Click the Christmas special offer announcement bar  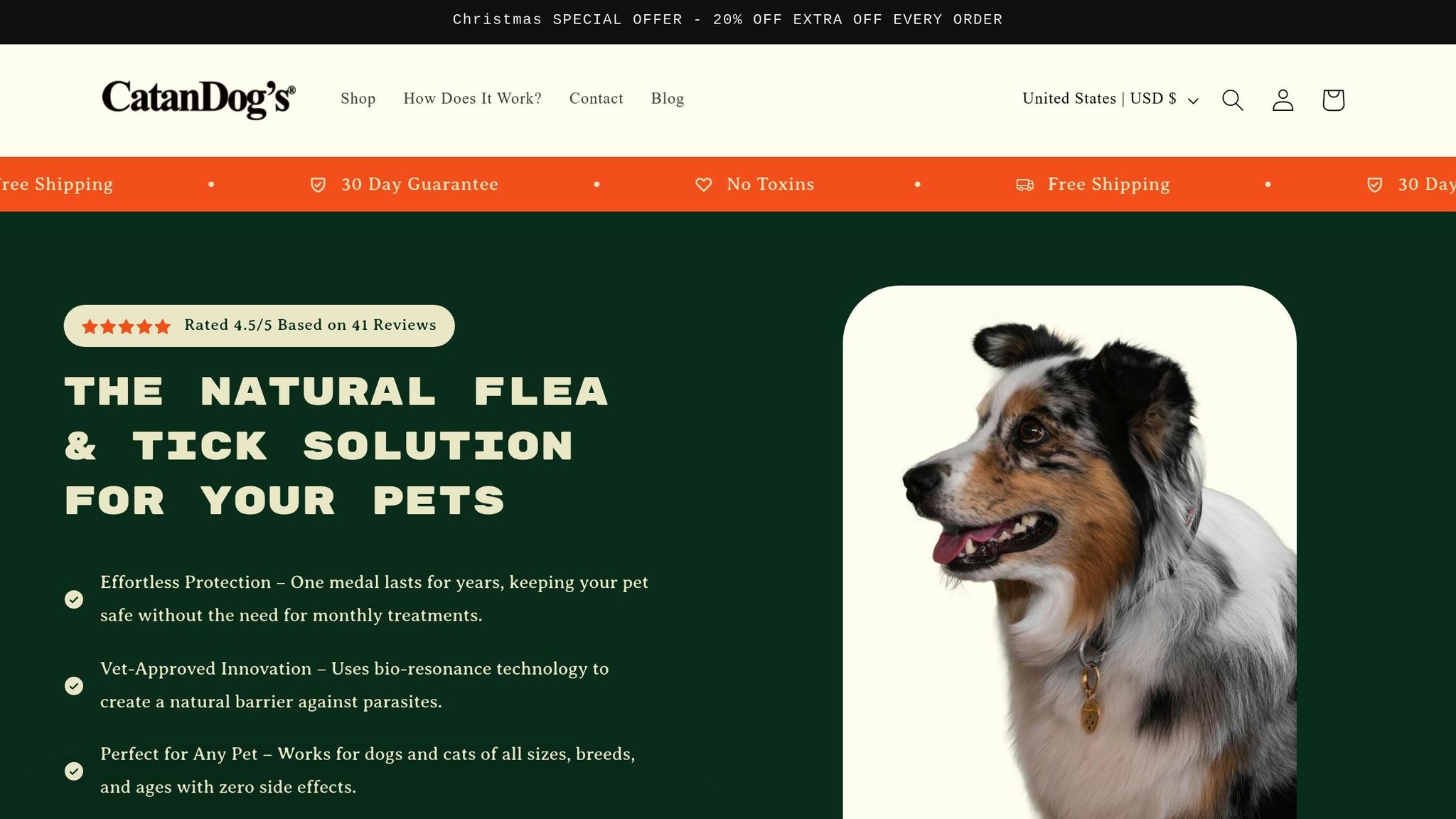(x=728, y=20)
